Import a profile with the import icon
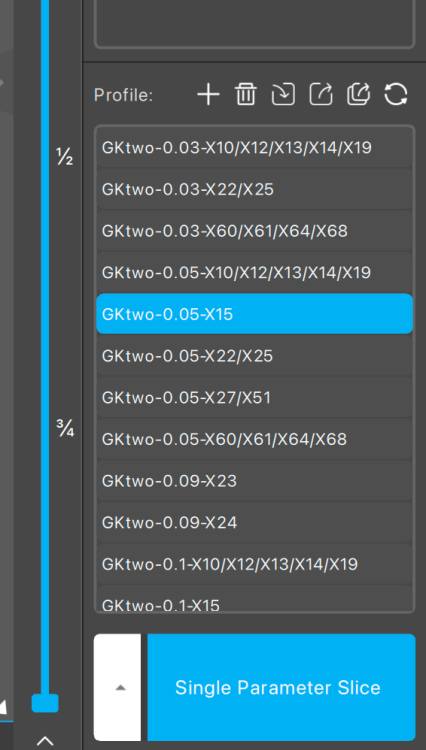The height and width of the screenshot is (750, 426). 283,94
